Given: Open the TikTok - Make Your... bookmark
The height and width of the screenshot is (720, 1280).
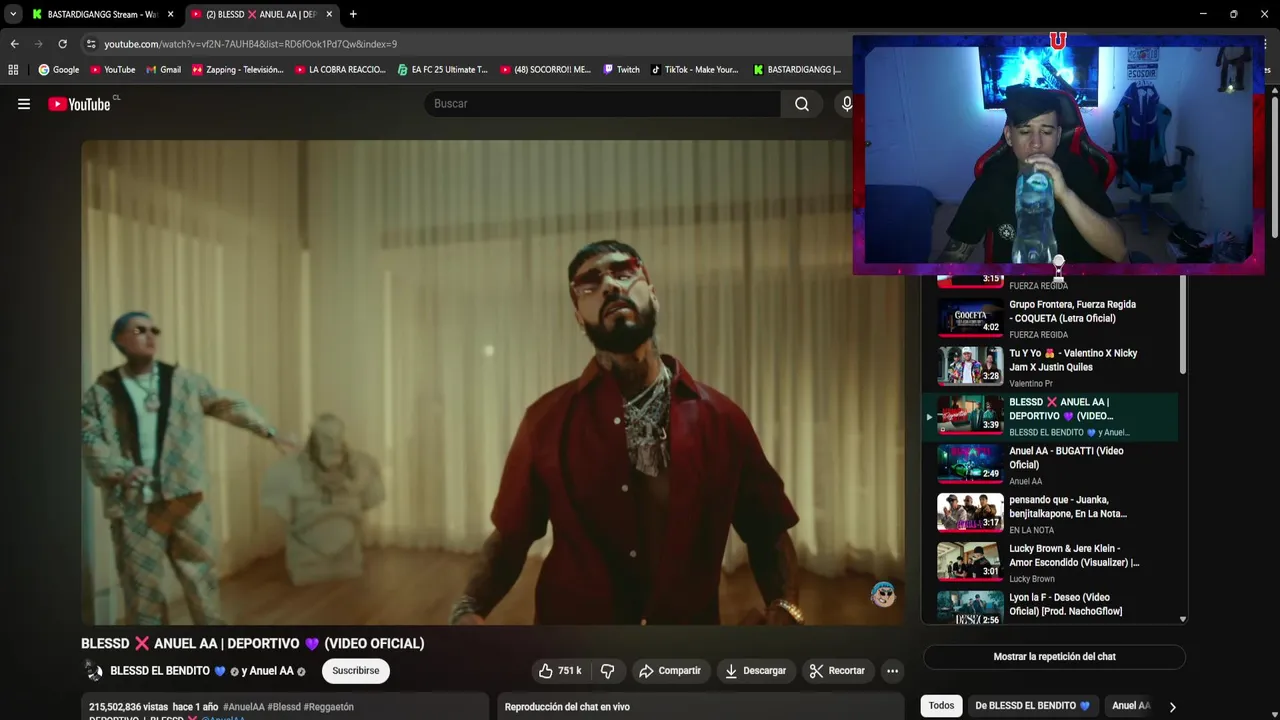Looking at the screenshot, I should tap(694, 70).
